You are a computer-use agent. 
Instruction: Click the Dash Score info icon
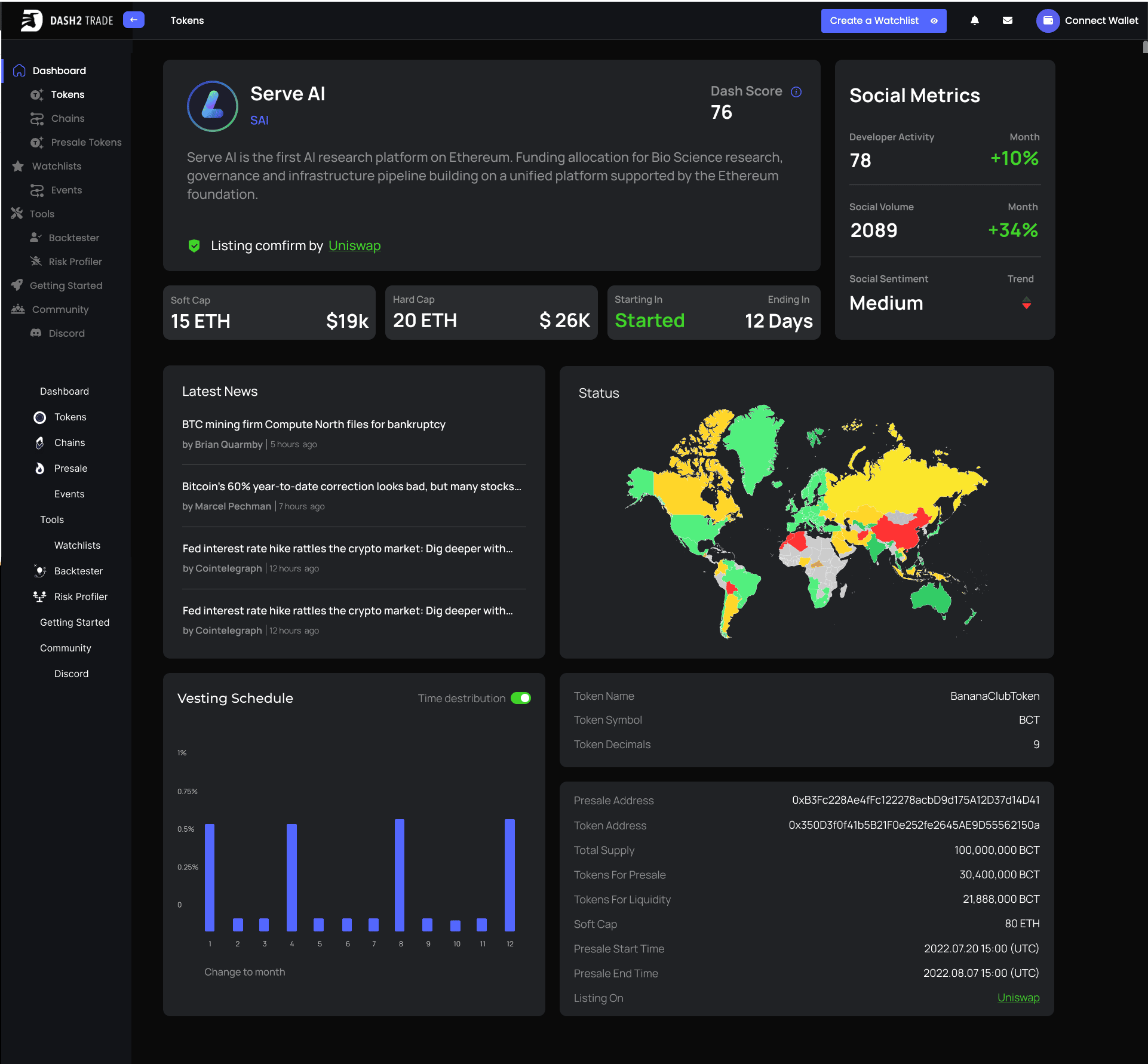coord(796,92)
